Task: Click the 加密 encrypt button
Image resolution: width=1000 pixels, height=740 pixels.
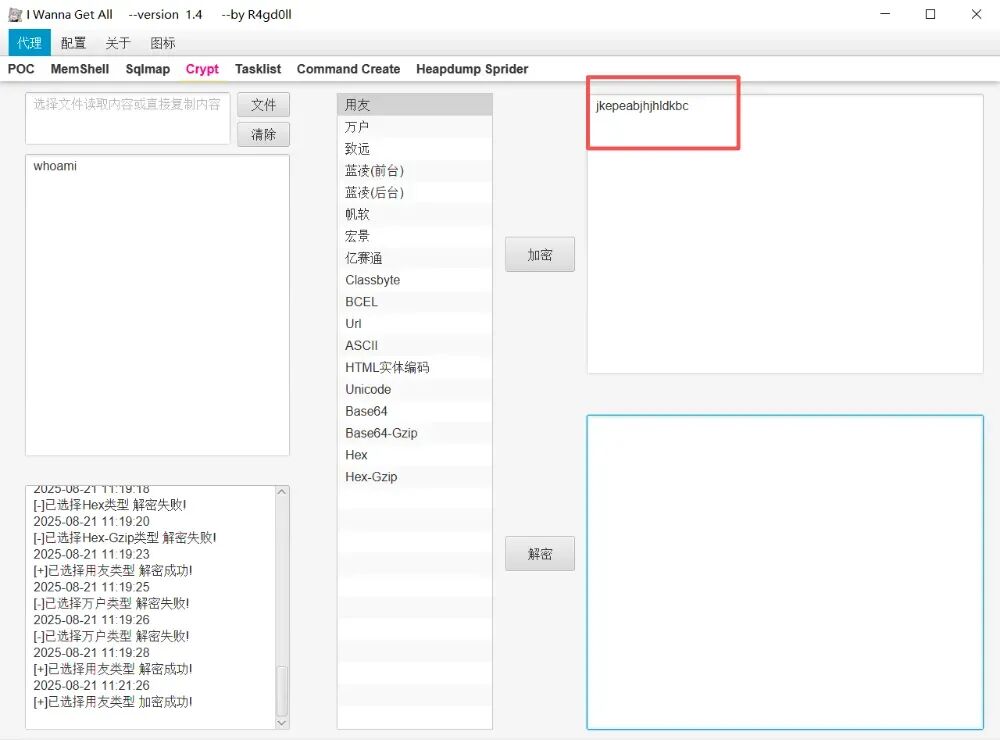Action: [x=540, y=255]
